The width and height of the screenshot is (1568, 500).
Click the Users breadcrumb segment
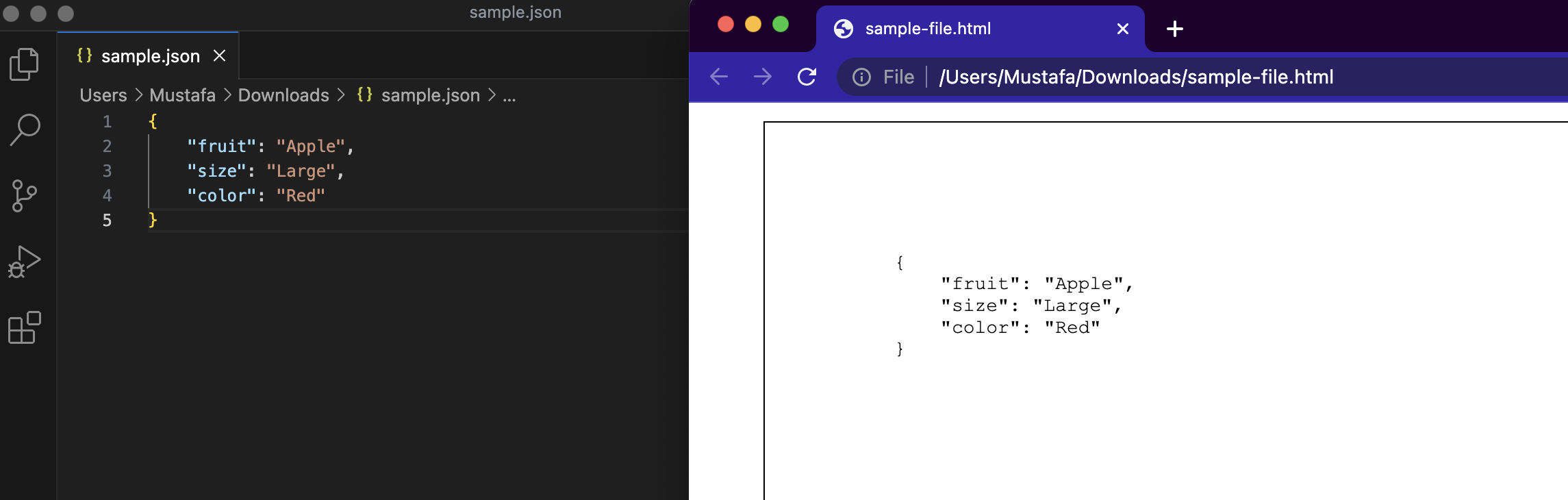point(103,95)
